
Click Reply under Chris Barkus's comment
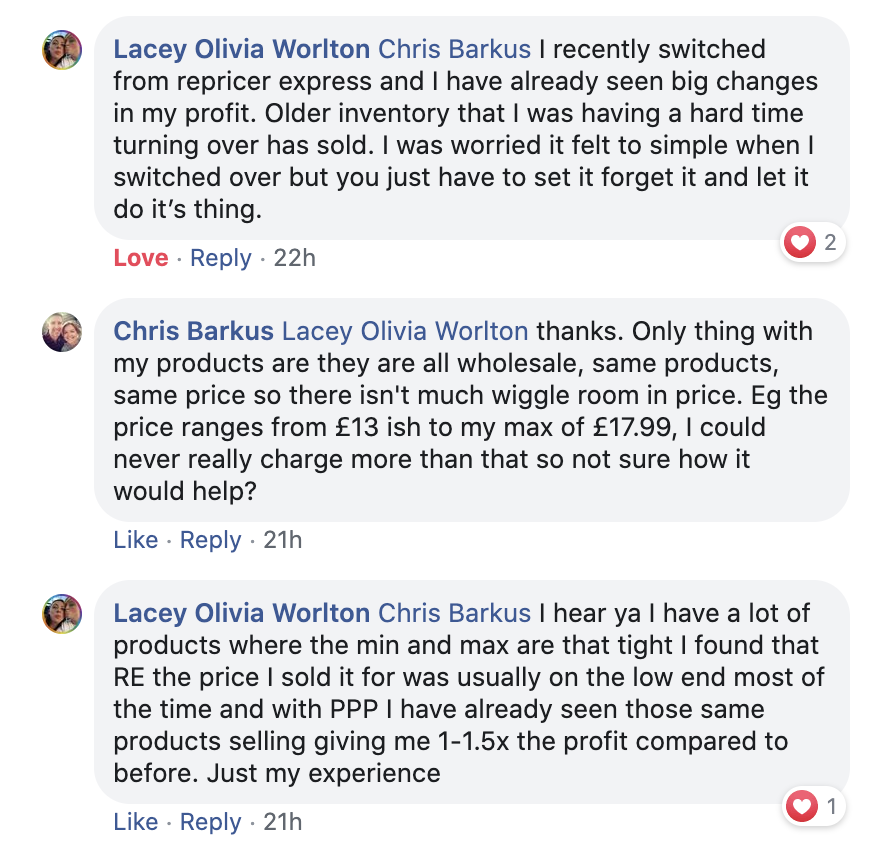click(210, 540)
